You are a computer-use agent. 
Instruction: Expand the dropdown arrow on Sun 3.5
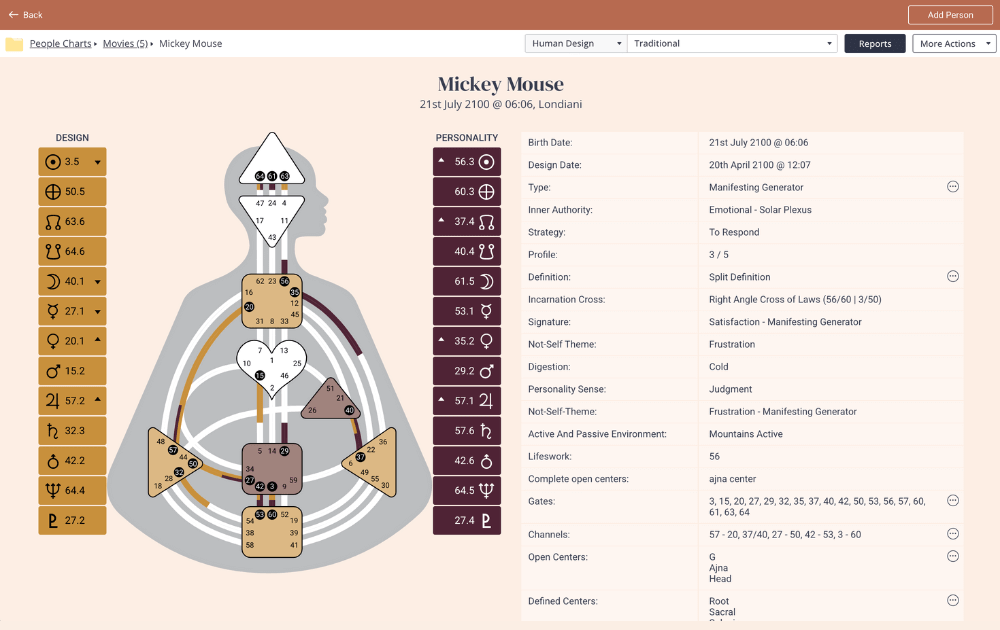click(96, 161)
